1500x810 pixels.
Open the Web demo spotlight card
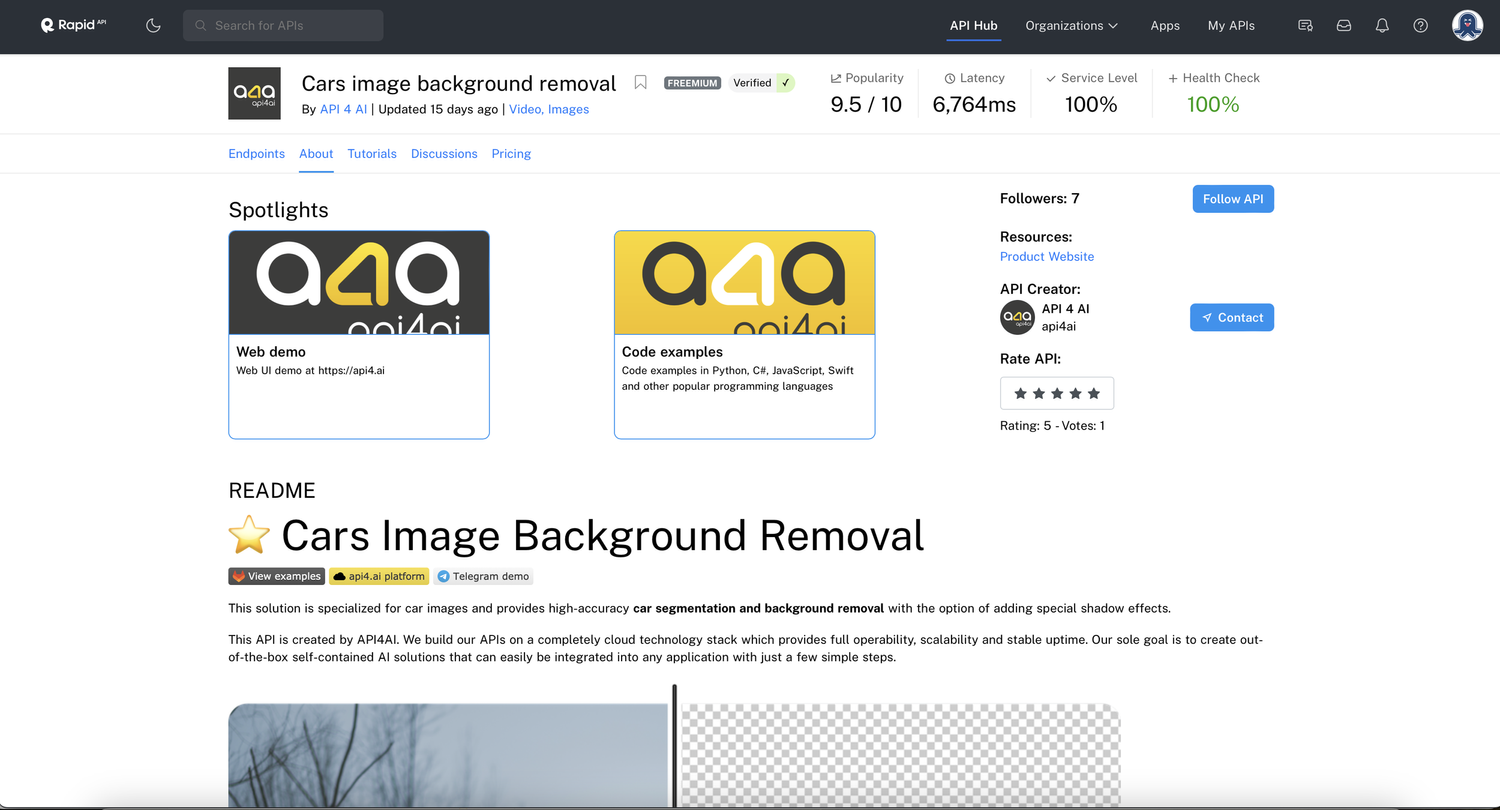point(359,335)
